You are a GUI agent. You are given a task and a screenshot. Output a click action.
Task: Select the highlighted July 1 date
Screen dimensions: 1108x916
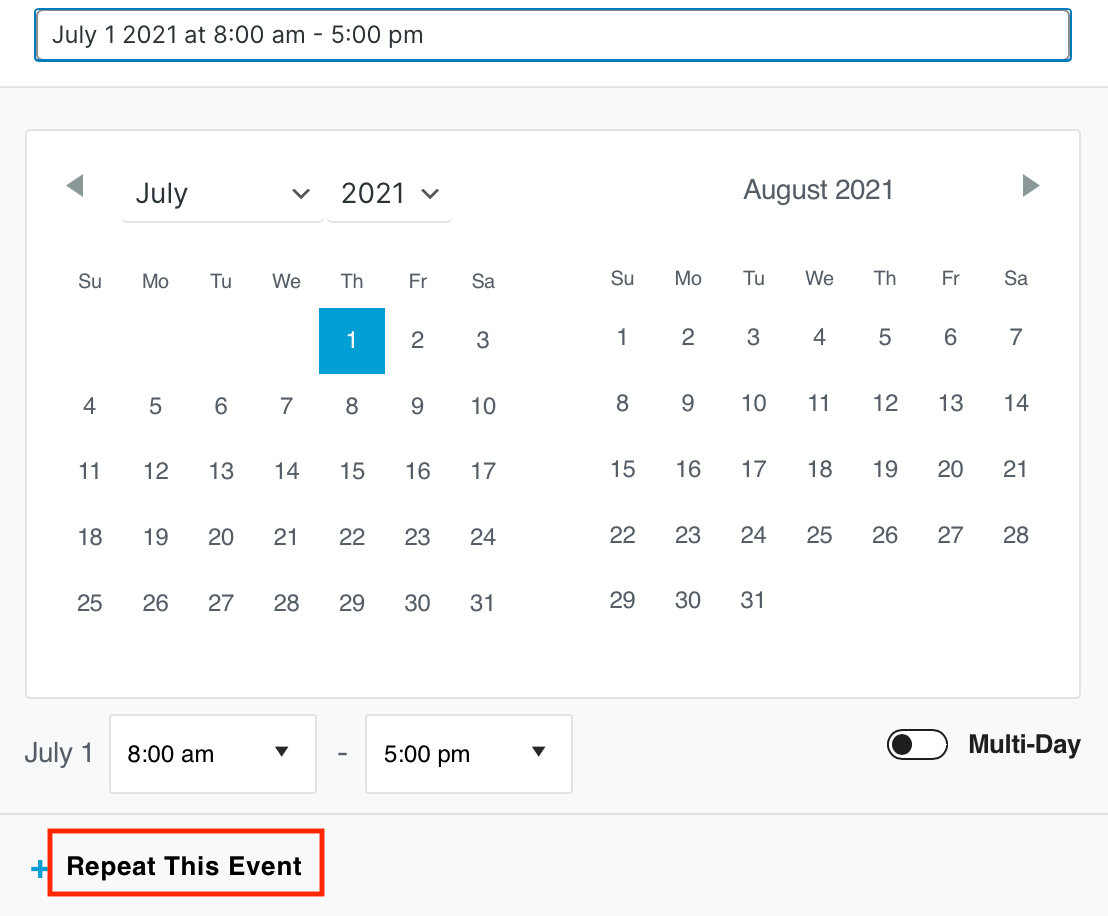pos(352,341)
